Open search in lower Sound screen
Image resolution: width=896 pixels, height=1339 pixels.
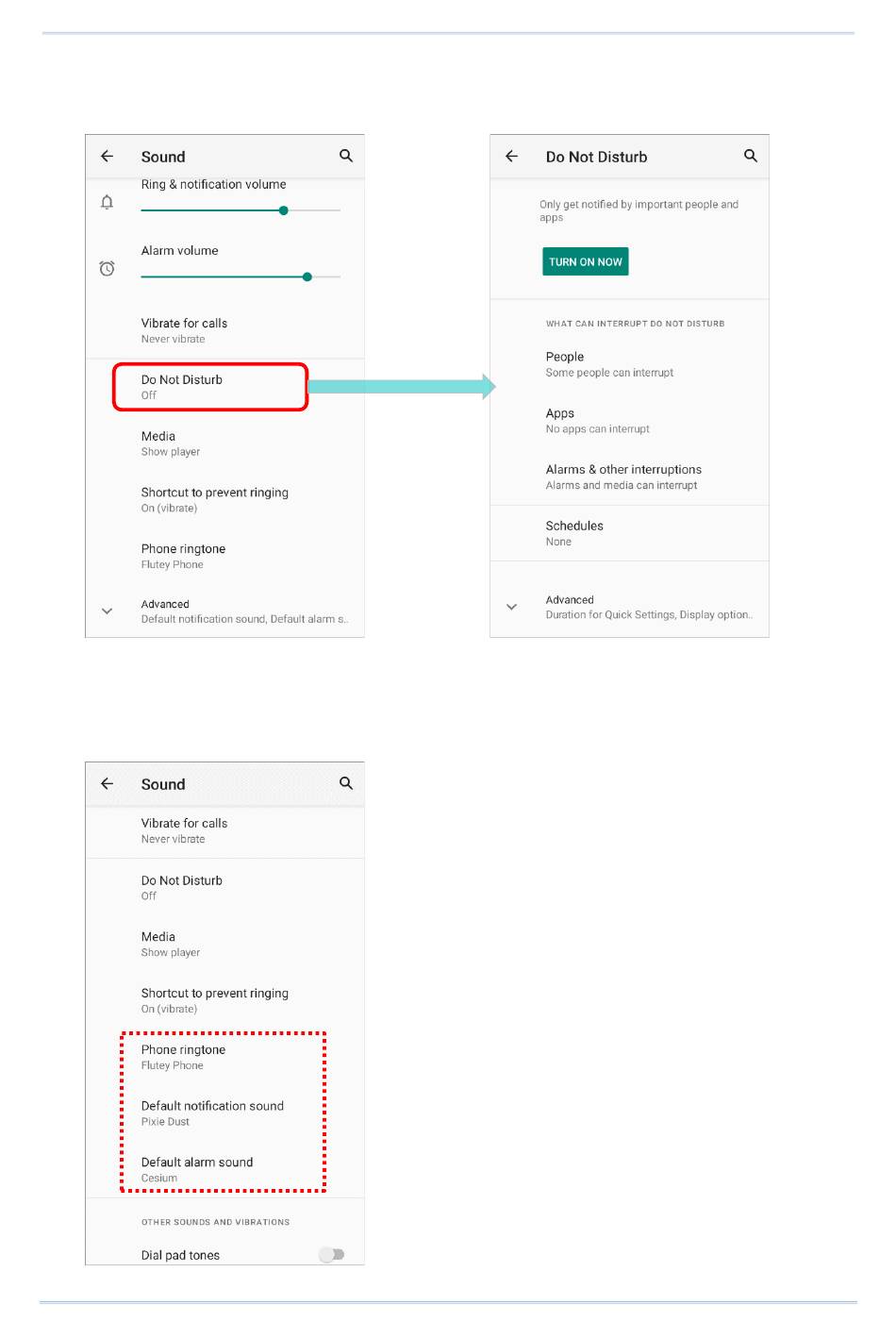[x=346, y=783]
